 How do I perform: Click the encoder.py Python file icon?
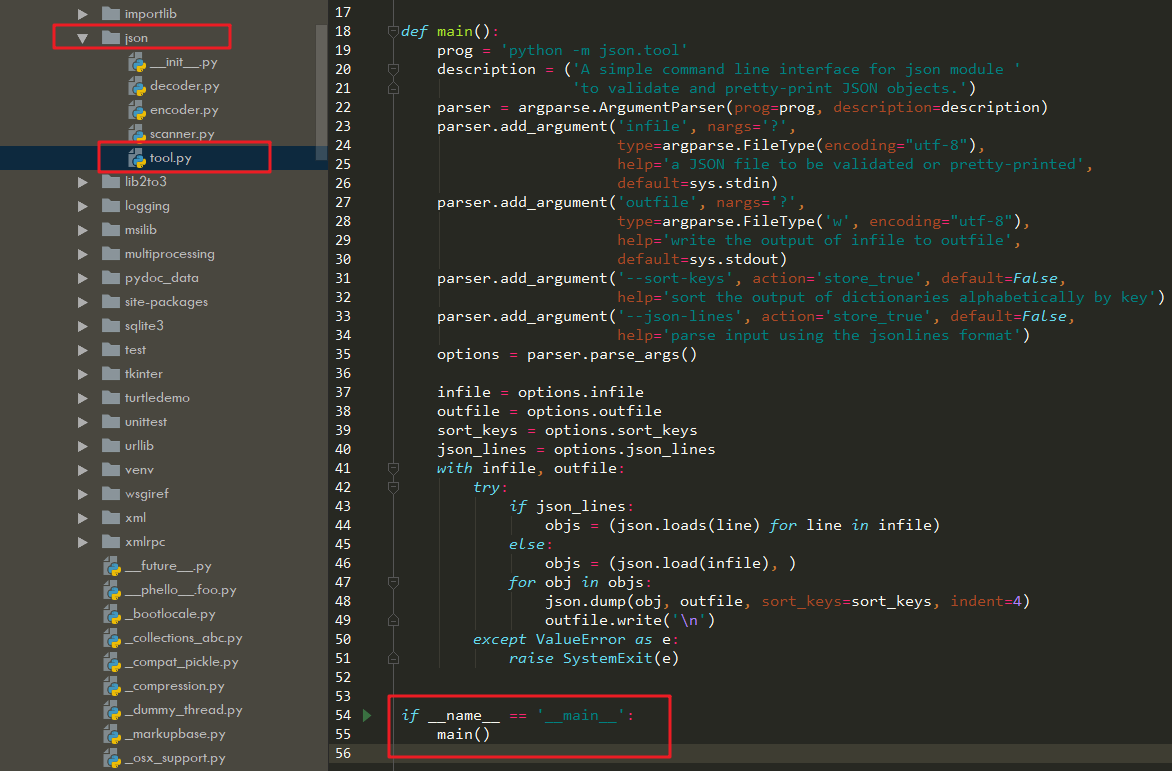(137, 110)
